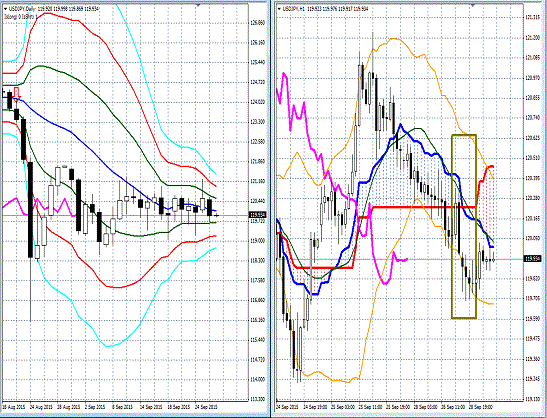547x418 pixels.
Task: Click the USDJPY H1 symbol title text
Action: click(293, 8)
